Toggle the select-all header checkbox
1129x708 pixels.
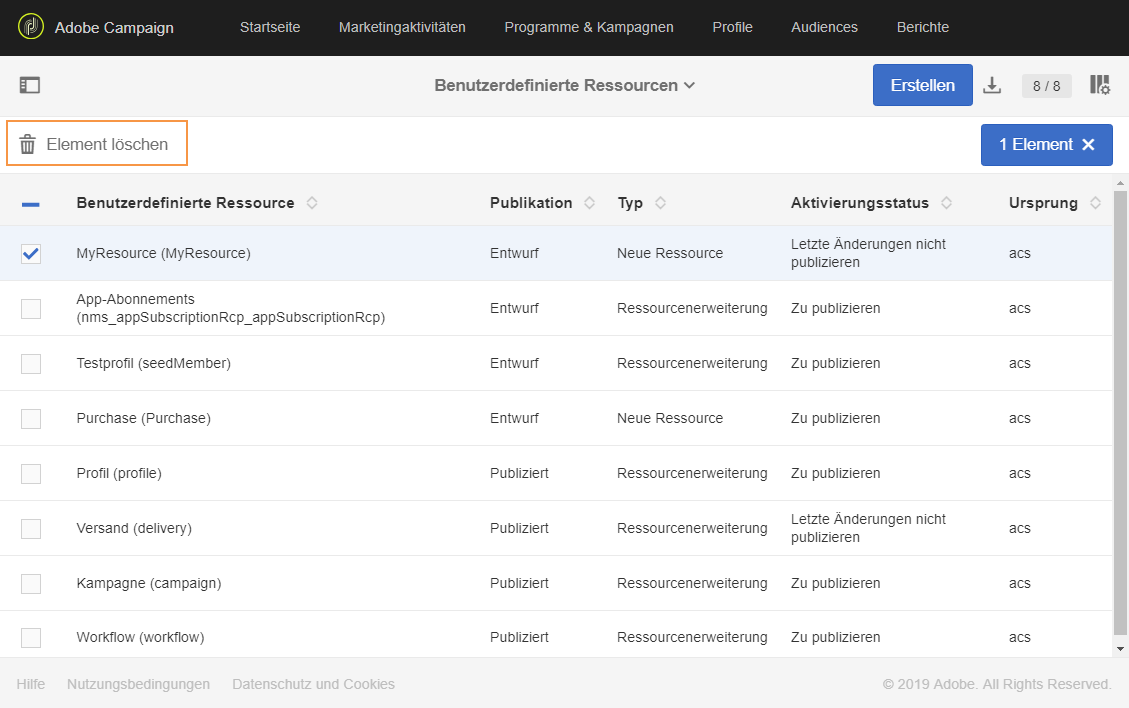(x=31, y=204)
